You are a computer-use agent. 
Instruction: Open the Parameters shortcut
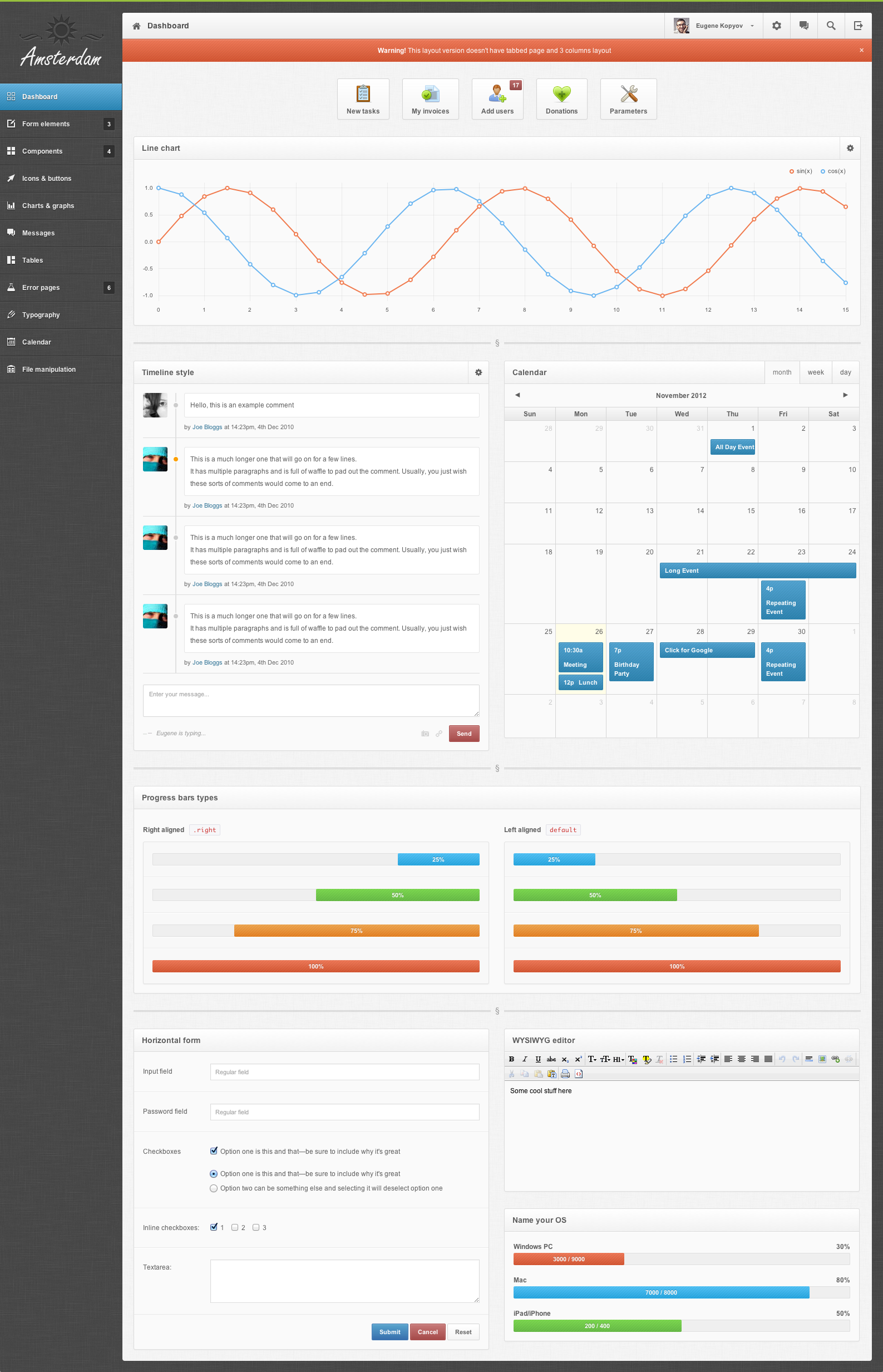pos(628,99)
